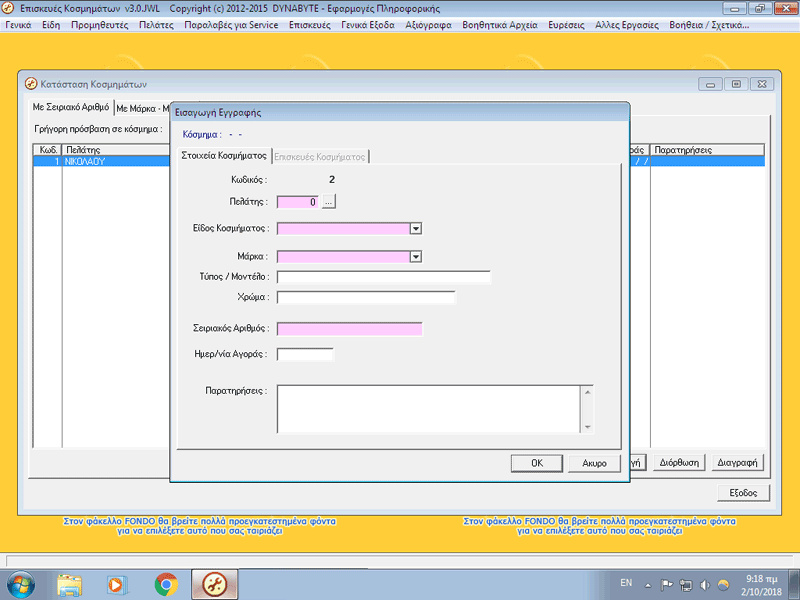Expand the Είδος Κοσμήματος dropdown arrow
The height and width of the screenshot is (600, 800).
click(416, 229)
